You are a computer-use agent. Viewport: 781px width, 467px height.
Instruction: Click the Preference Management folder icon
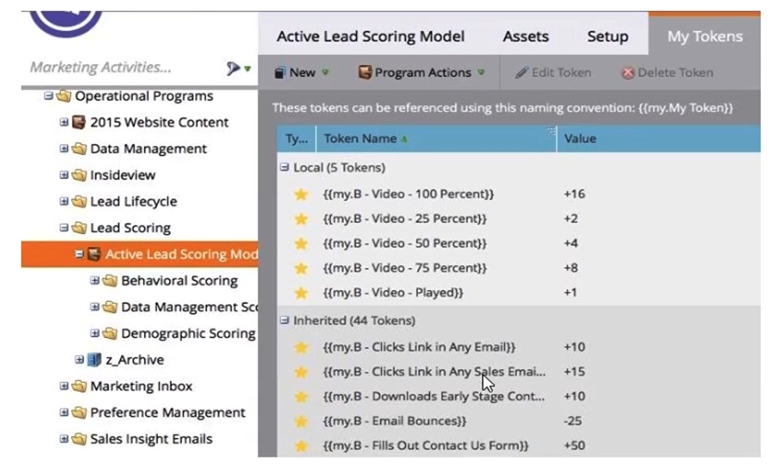point(79,412)
